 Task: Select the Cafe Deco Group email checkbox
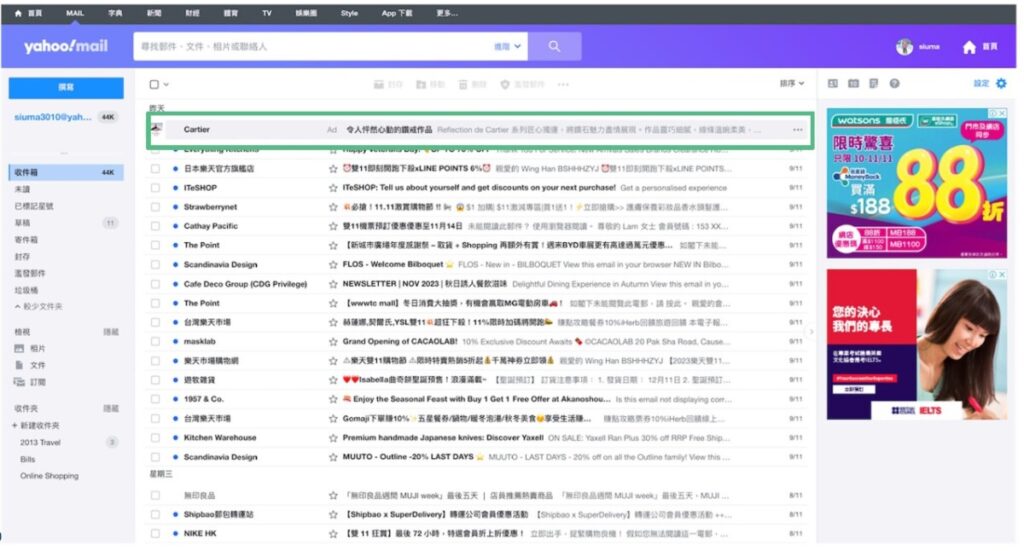155,284
